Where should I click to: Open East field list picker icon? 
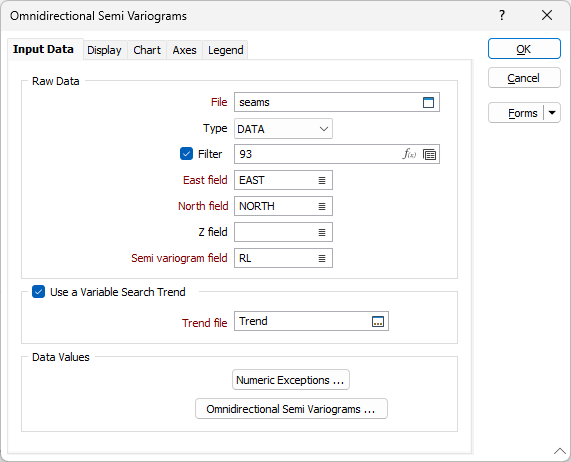click(322, 180)
